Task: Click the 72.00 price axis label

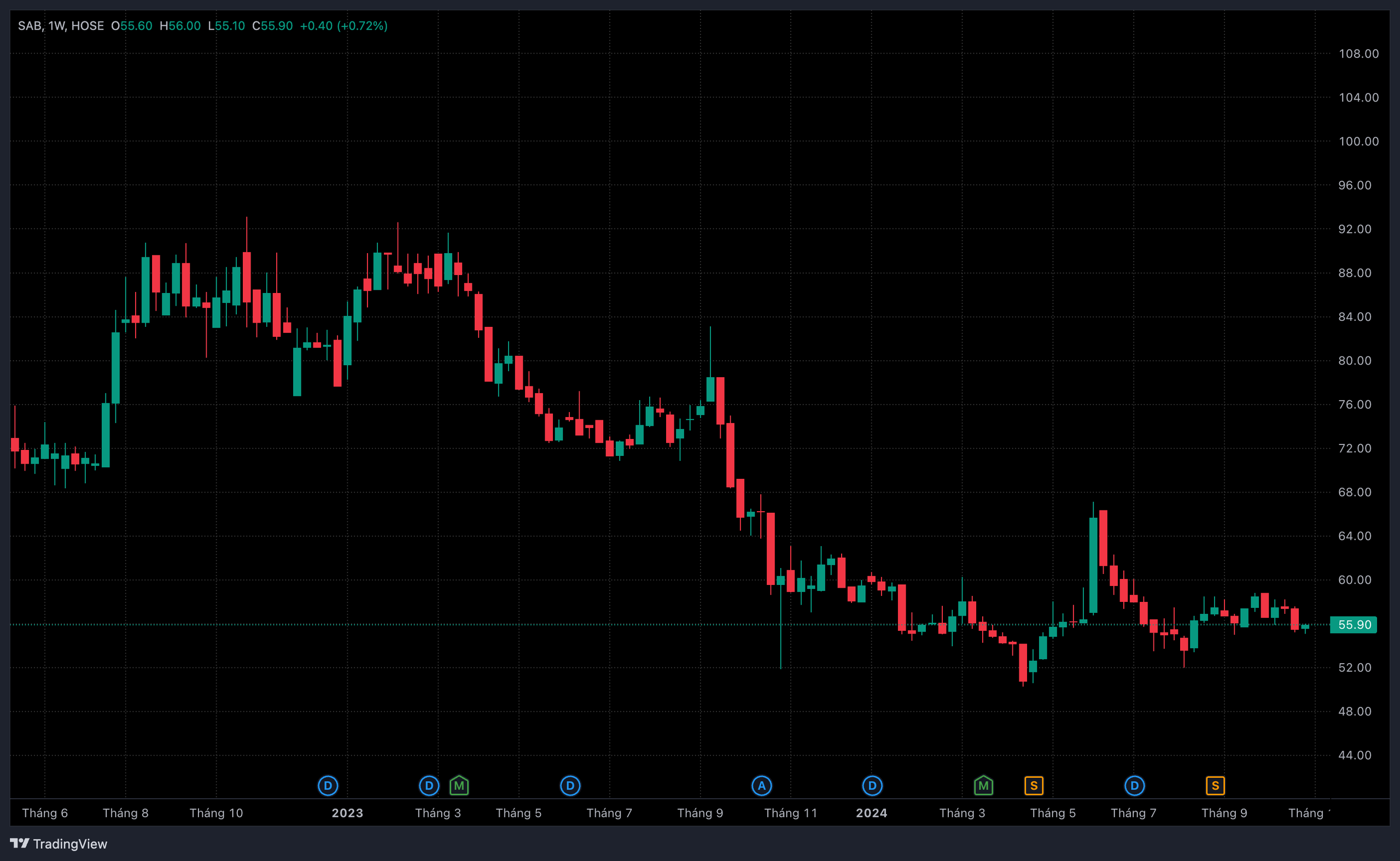Action: pos(1355,448)
